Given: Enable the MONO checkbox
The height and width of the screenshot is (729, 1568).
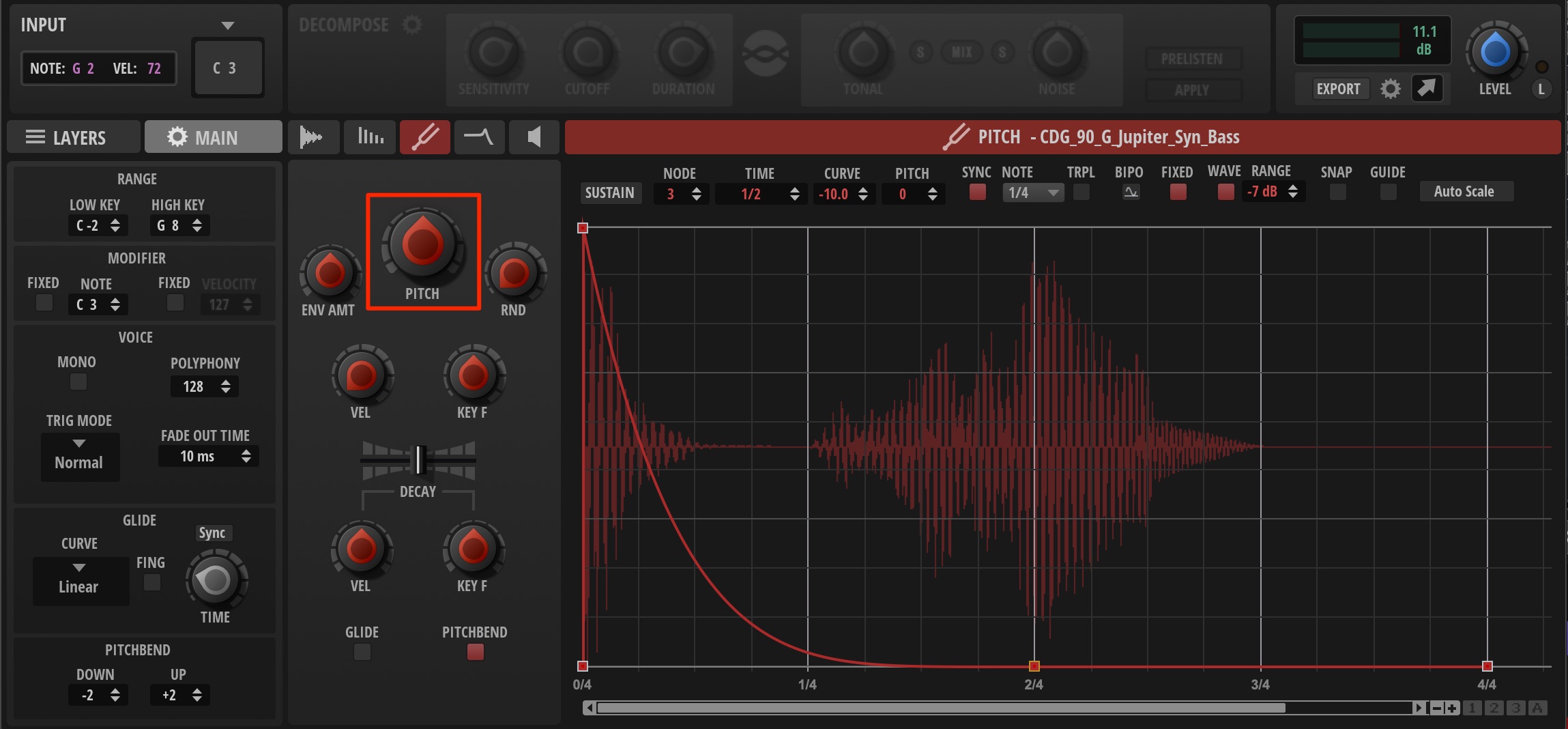Looking at the screenshot, I should click(x=78, y=382).
